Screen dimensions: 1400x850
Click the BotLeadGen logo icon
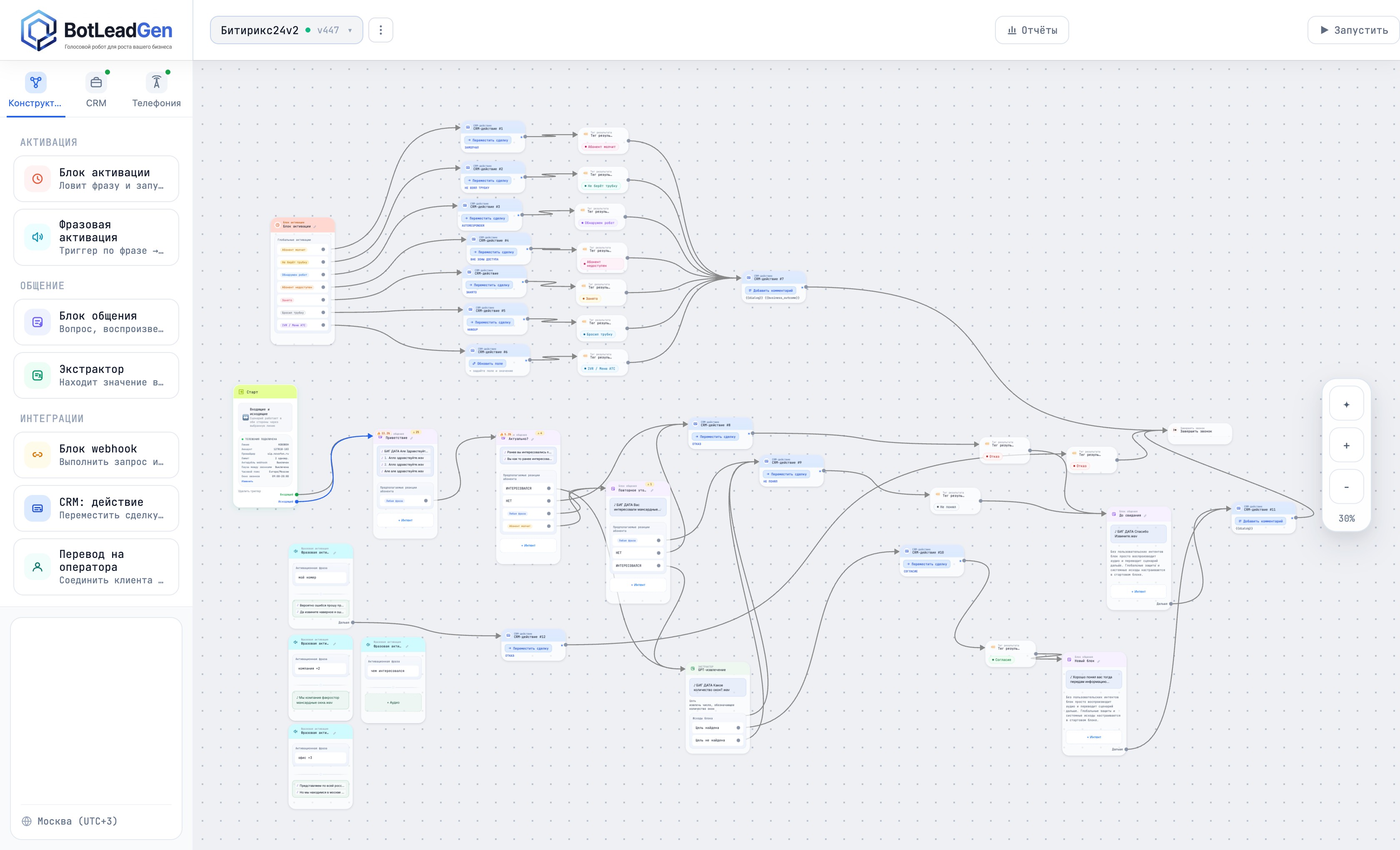tap(38, 30)
